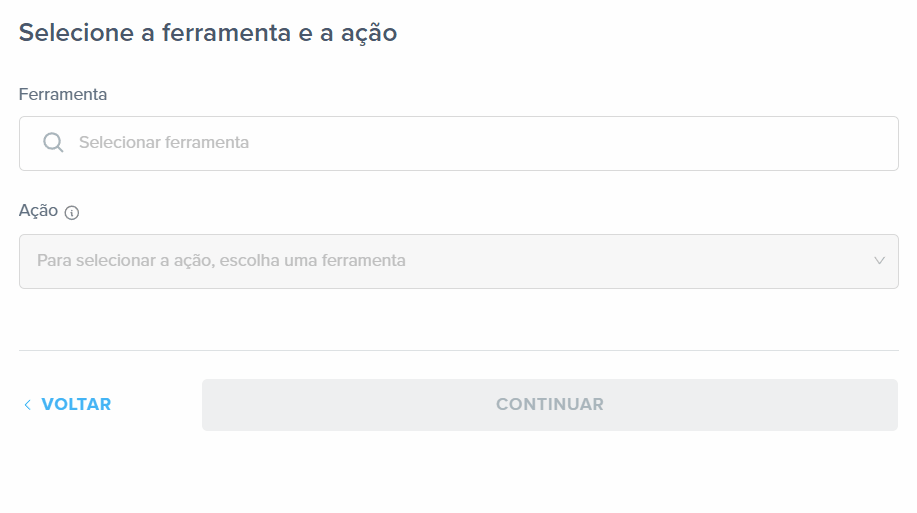Click the info icon beside Ação
The height and width of the screenshot is (513, 917).
coord(72,212)
